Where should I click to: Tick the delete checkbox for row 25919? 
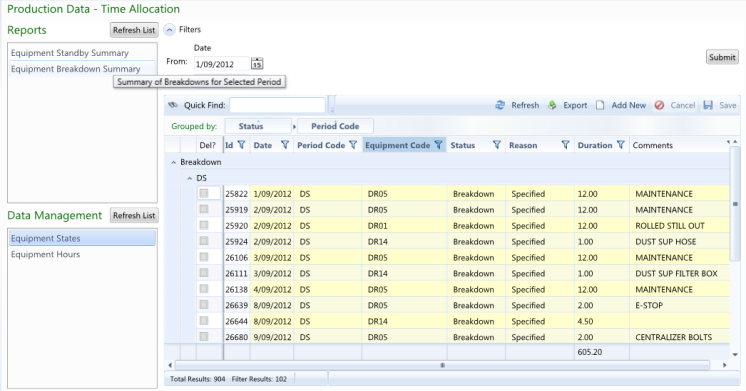(204, 209)
